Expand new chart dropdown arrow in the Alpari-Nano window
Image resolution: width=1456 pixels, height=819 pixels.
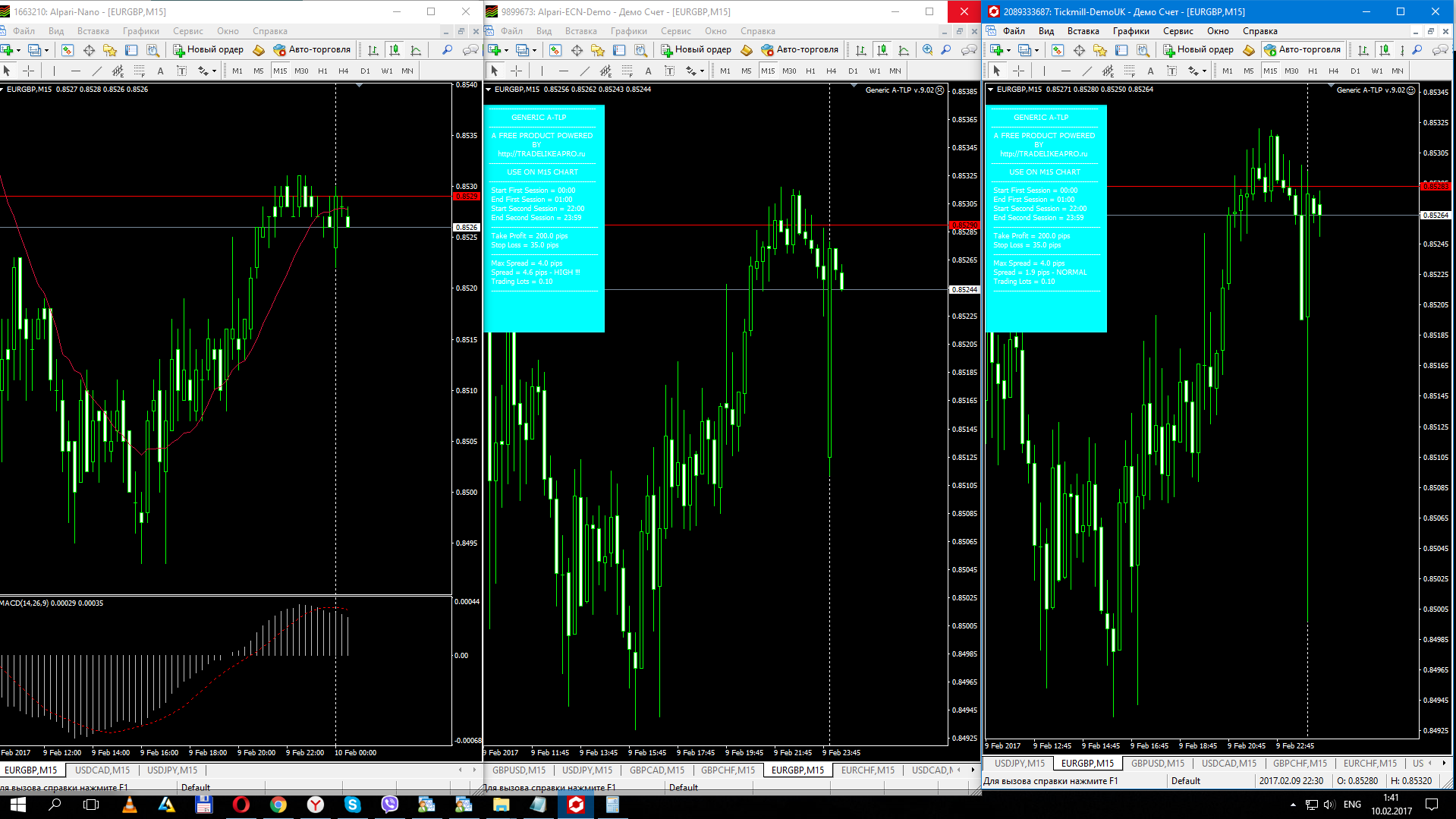coord(18,51)
